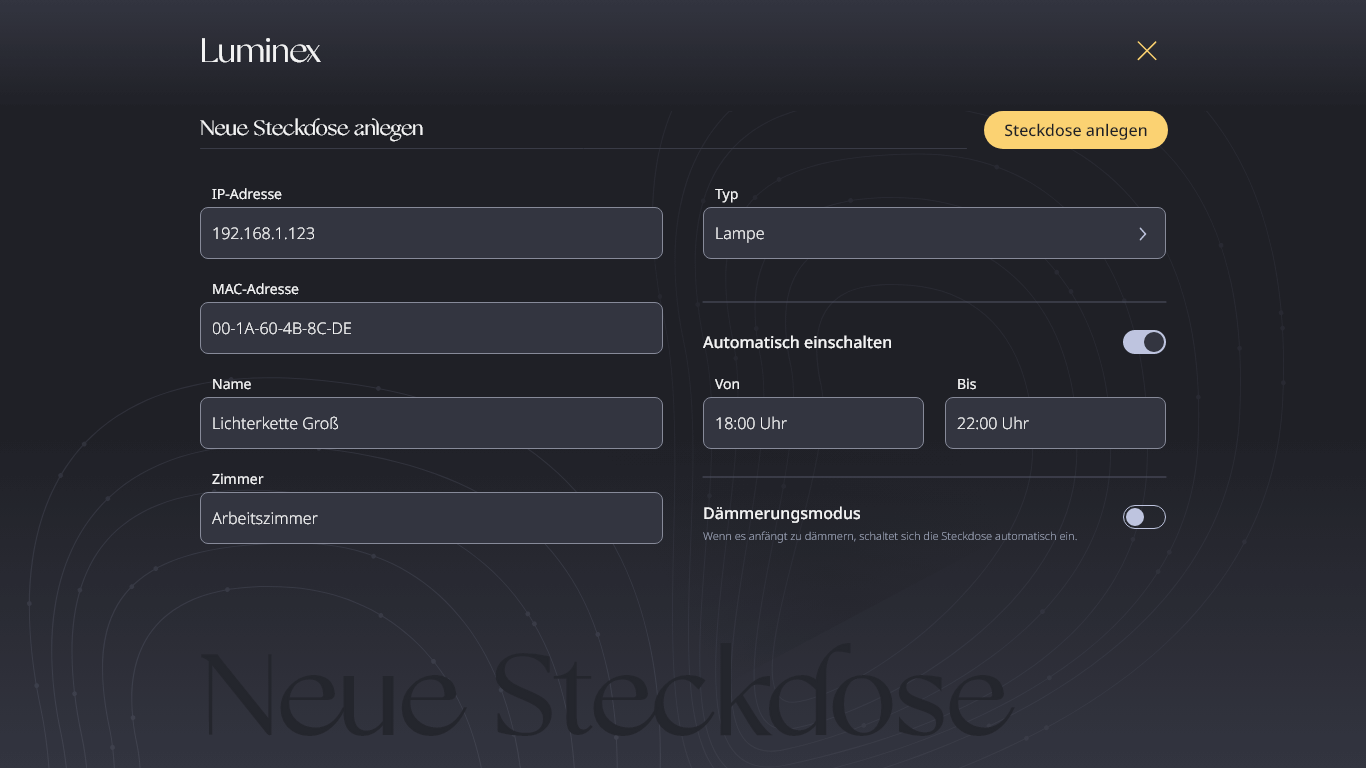Screen dimensions: 1366x768
Task: Click the chevron next to Lampe
Action: click(1142, 233)
